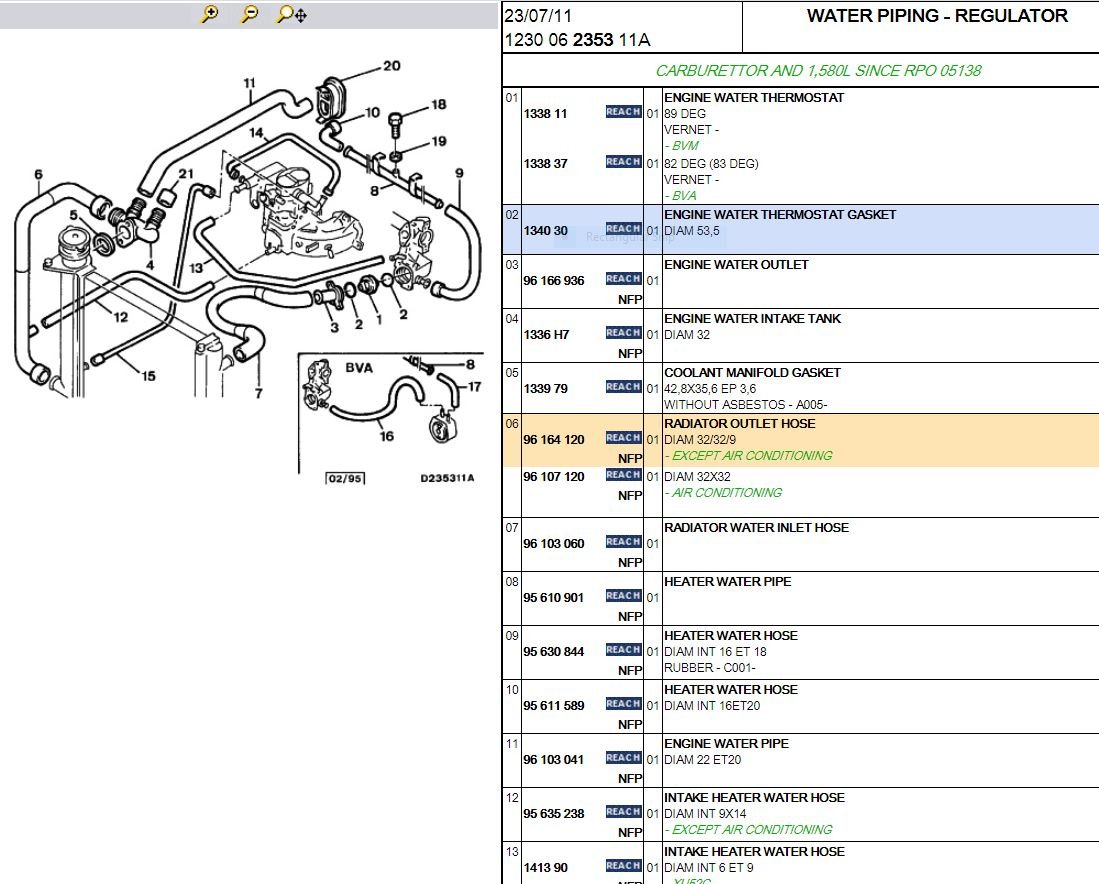Viewport: 1099px width, 884px height.
Task: Click row index 02 in parts list
Action: (x=512, y=215)
